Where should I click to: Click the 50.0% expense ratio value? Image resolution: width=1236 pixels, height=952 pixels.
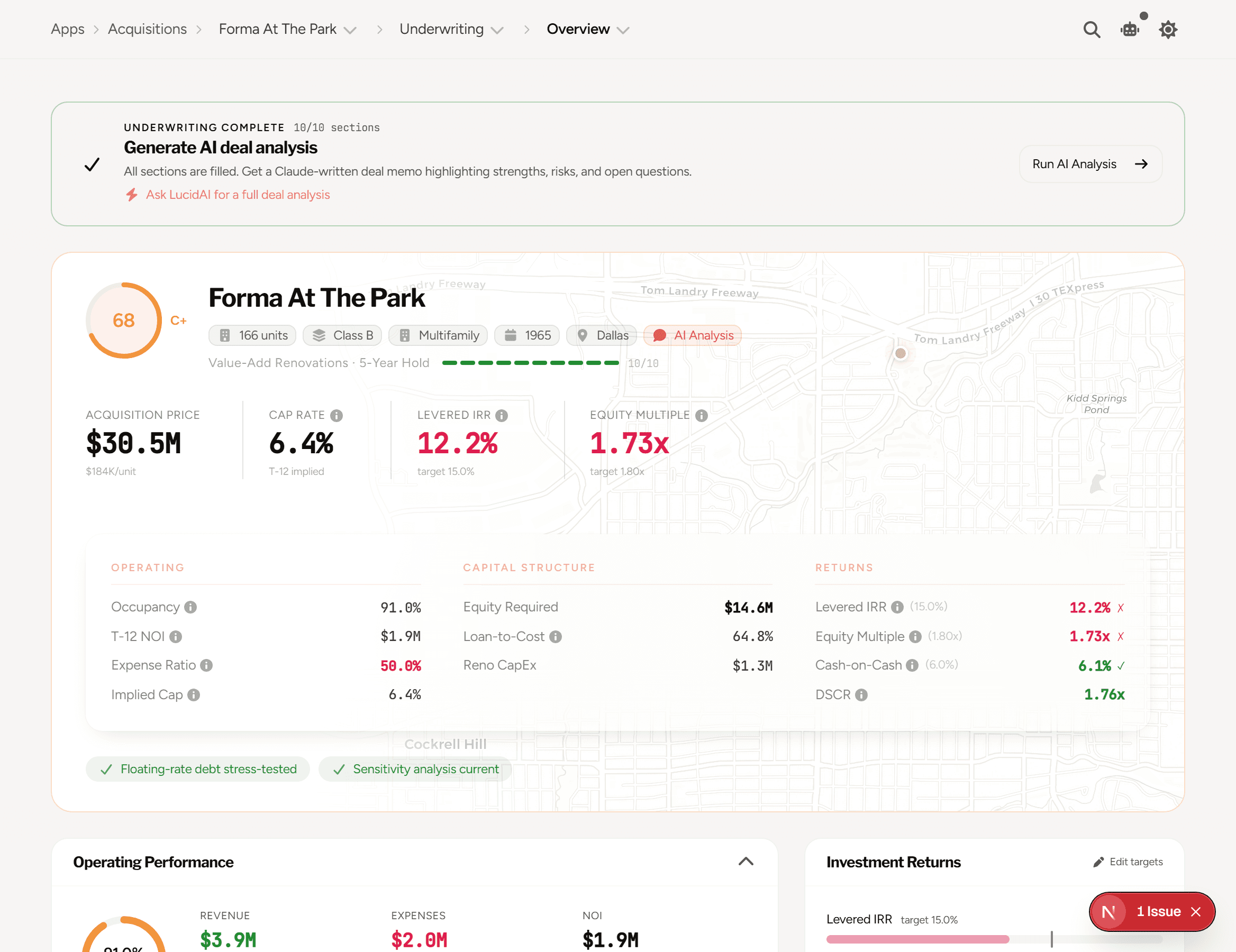coord(401,666)
